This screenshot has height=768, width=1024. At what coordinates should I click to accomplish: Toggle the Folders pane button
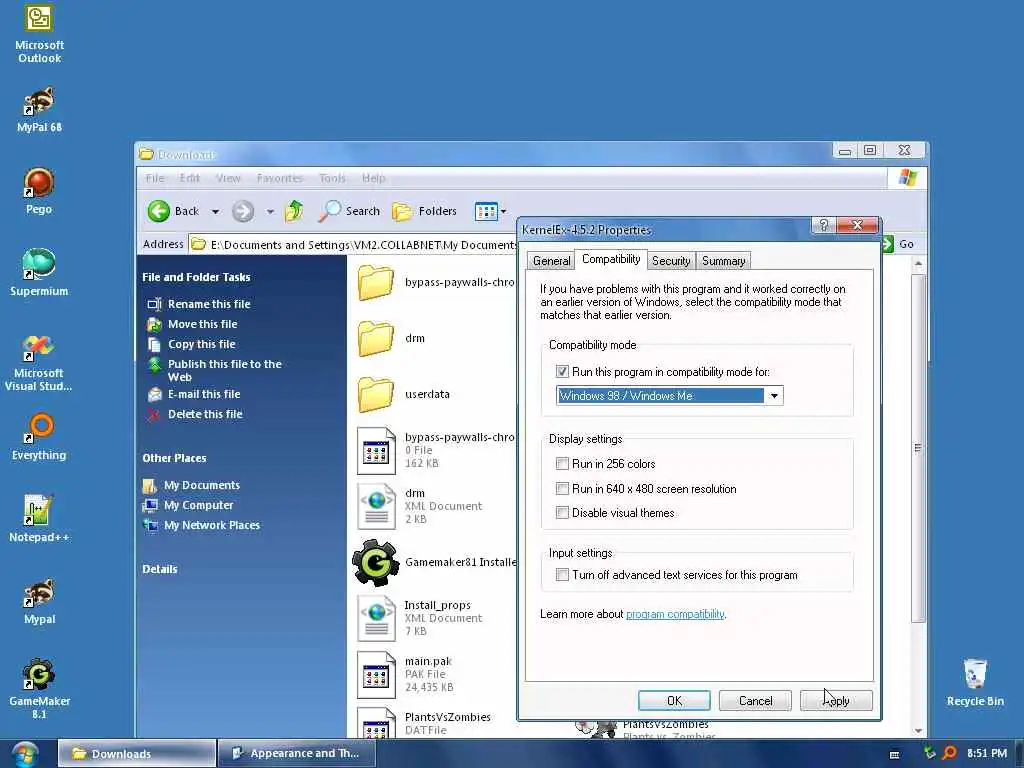[x=424, y=211]
